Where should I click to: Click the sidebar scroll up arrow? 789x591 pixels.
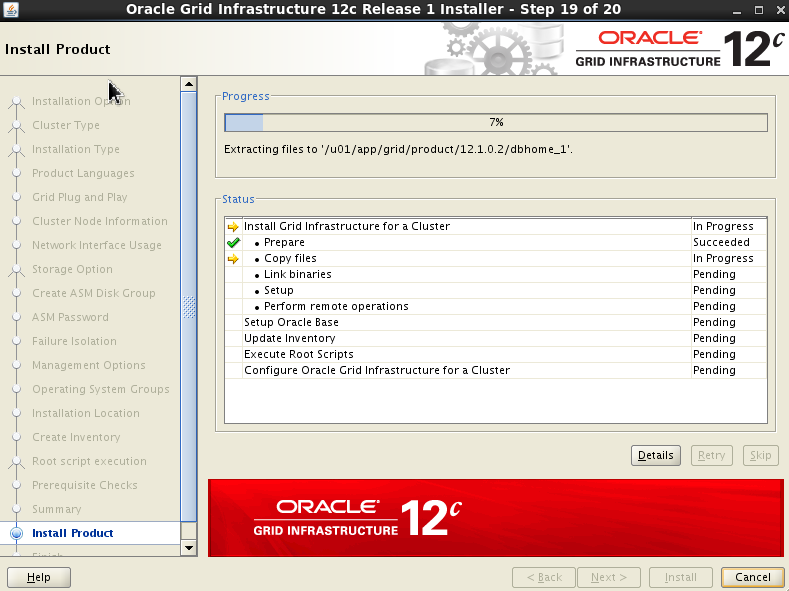189,84
